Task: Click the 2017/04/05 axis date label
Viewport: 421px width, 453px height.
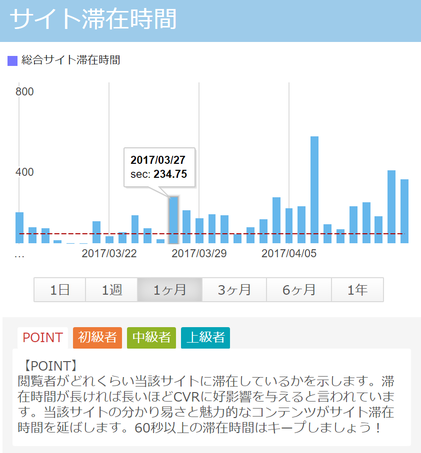Action: pos(289,253)
